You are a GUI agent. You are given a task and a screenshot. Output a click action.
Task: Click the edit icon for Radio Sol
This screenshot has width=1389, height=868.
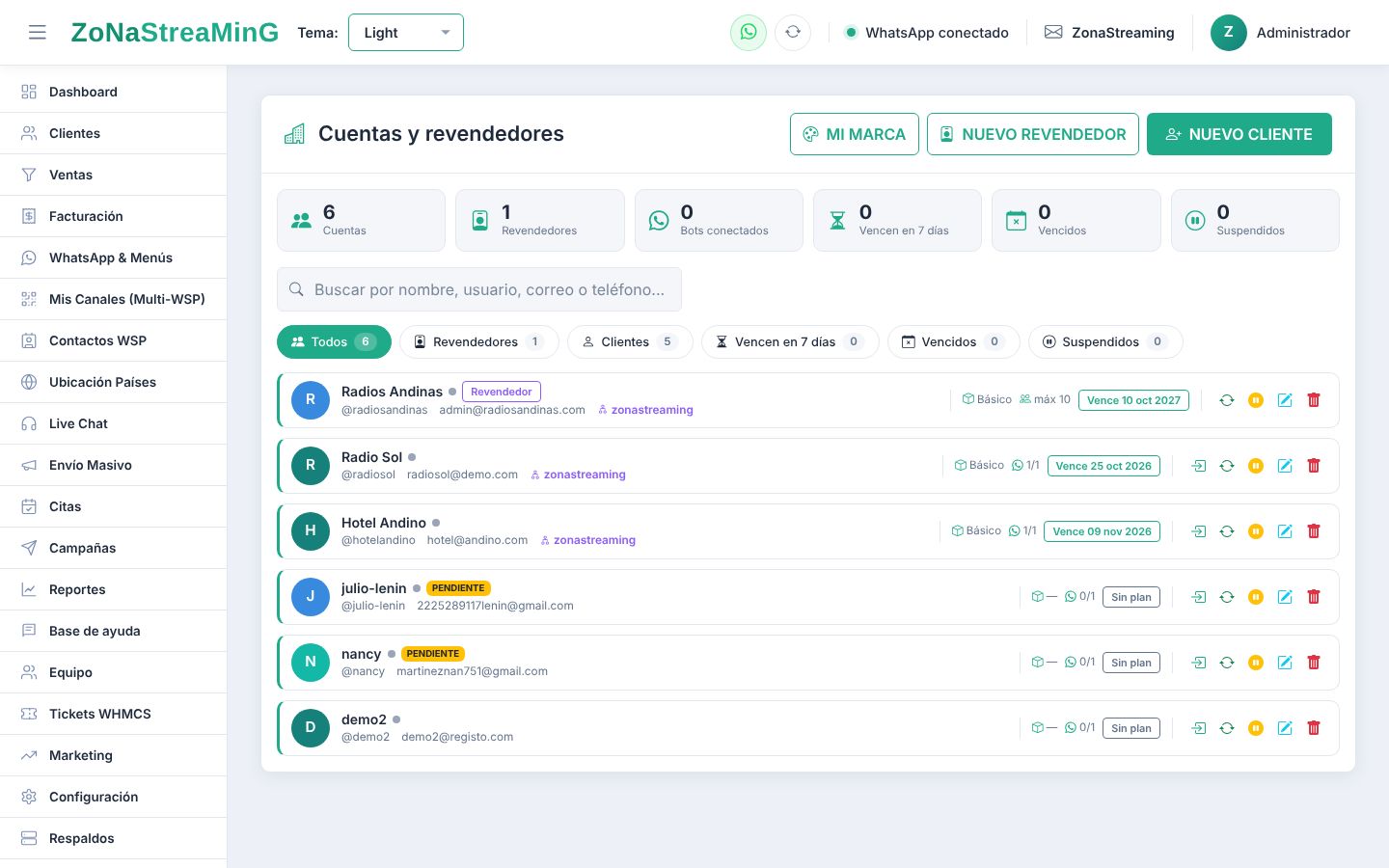pyautogui.click(x=1285, y=466)
